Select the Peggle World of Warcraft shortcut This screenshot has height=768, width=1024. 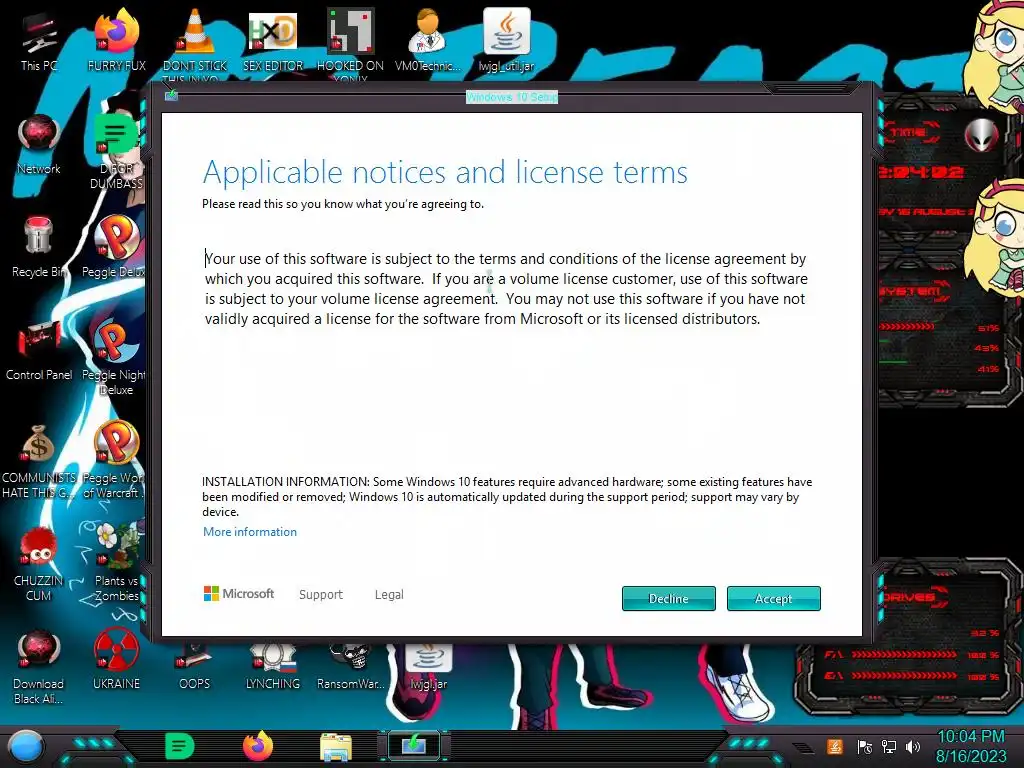[x=115, y=460]
